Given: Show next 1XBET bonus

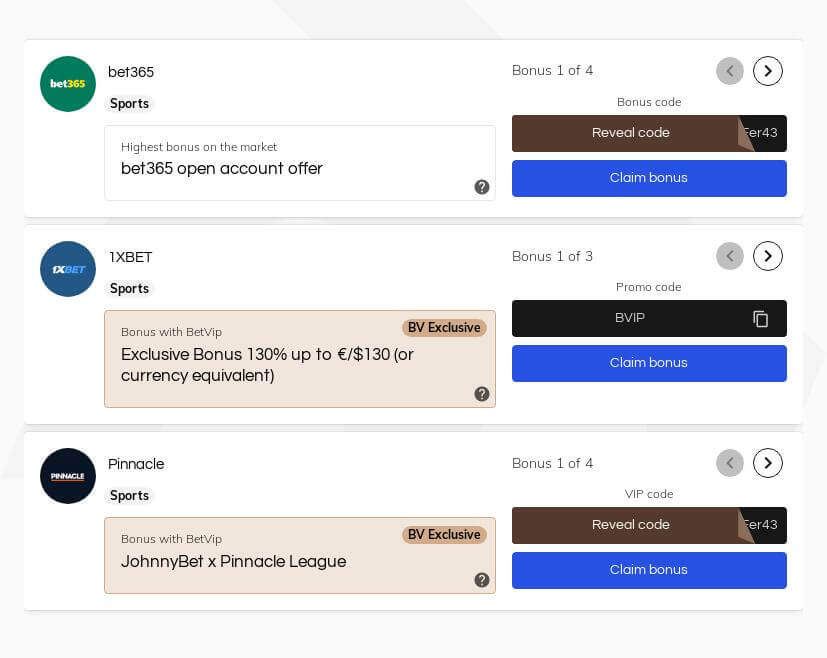Looking at the screenshot, I should point(767,257).
